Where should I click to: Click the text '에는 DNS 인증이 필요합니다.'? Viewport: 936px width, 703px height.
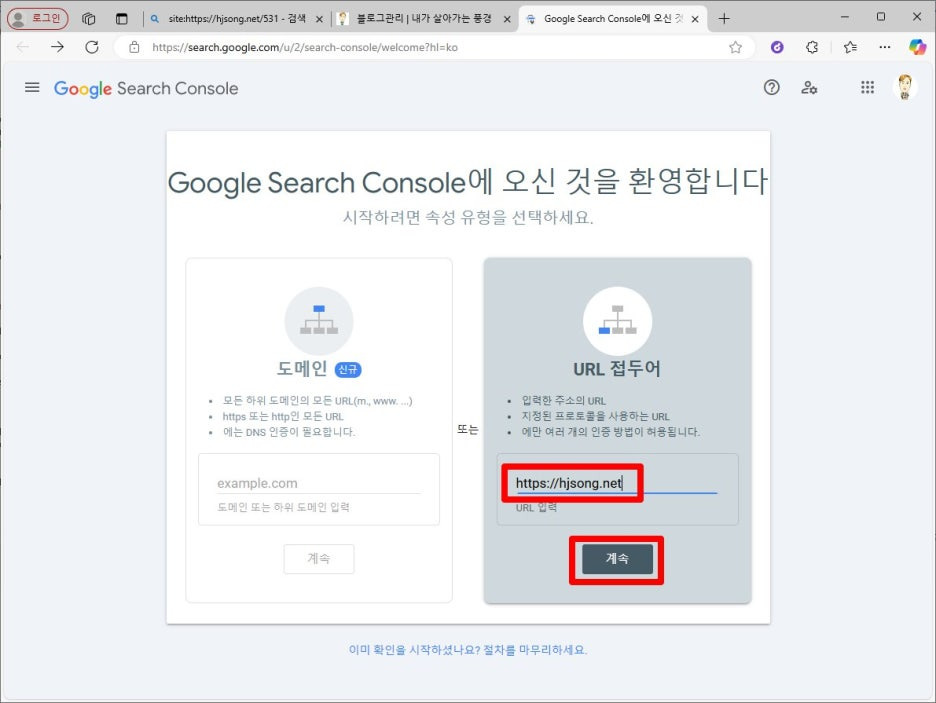(288, 432)
